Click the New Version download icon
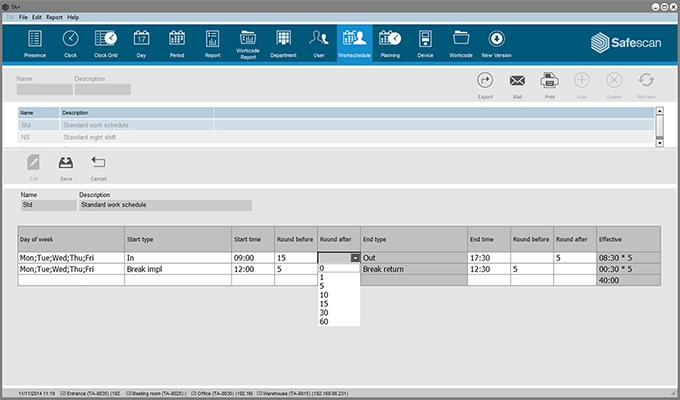680x400 pixels. (x=497, y=39)
